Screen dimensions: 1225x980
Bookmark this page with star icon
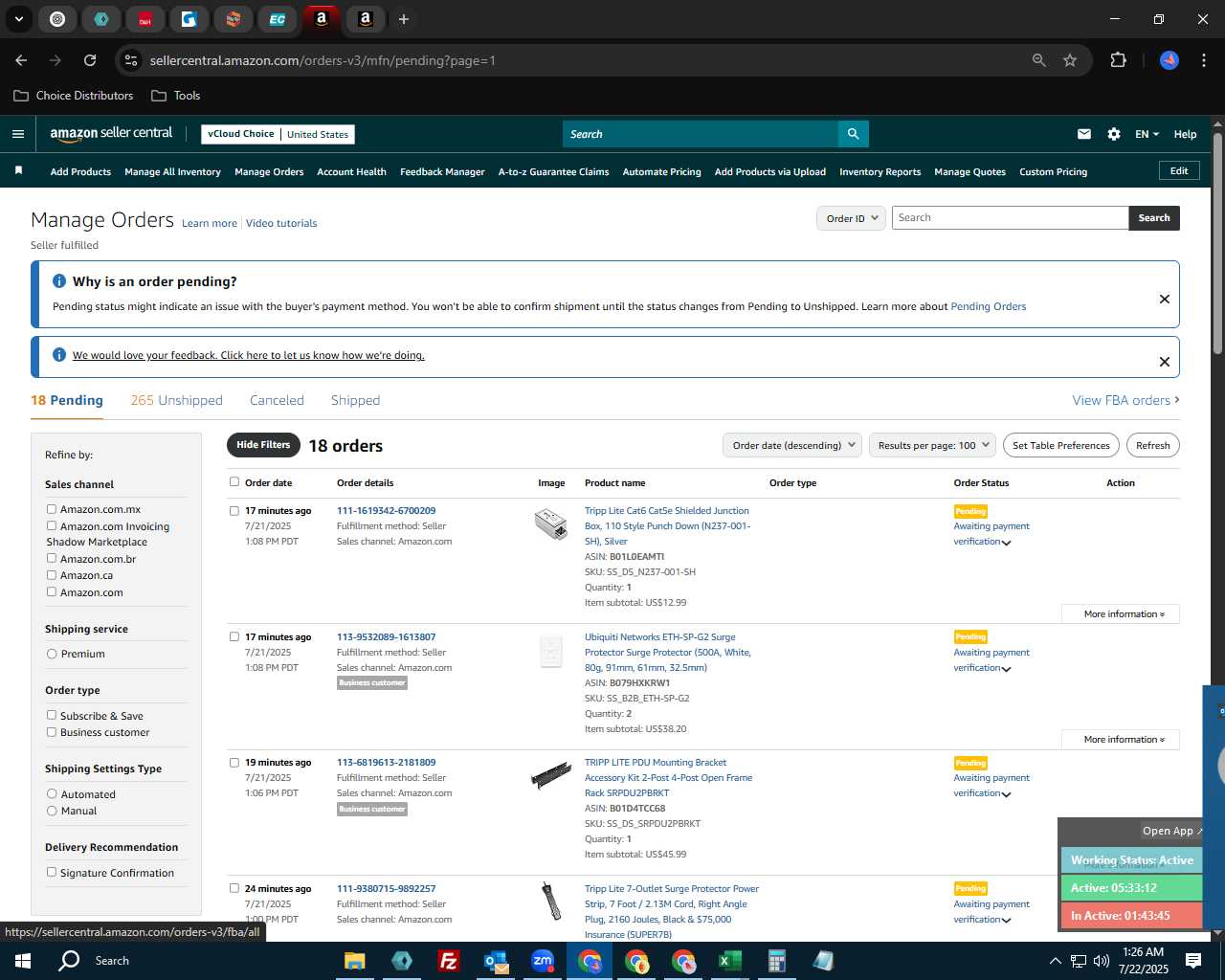1070,60
